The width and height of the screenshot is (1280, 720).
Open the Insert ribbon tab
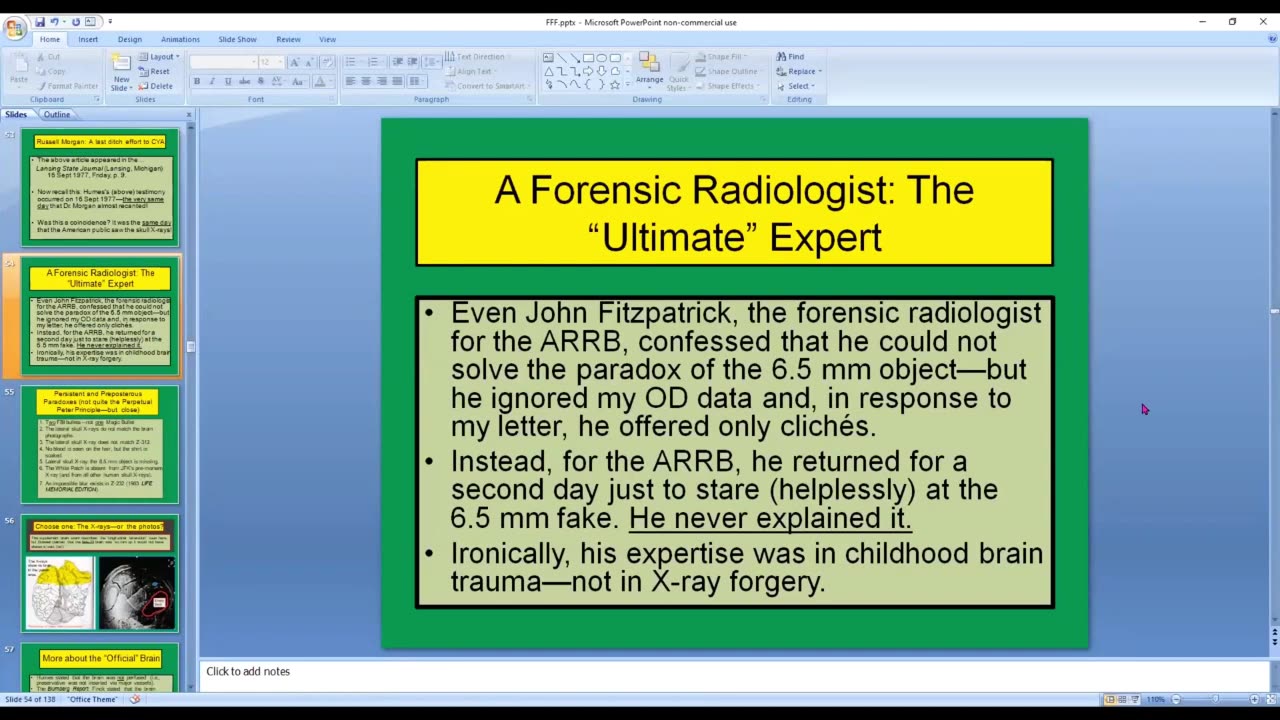point(88,39)
